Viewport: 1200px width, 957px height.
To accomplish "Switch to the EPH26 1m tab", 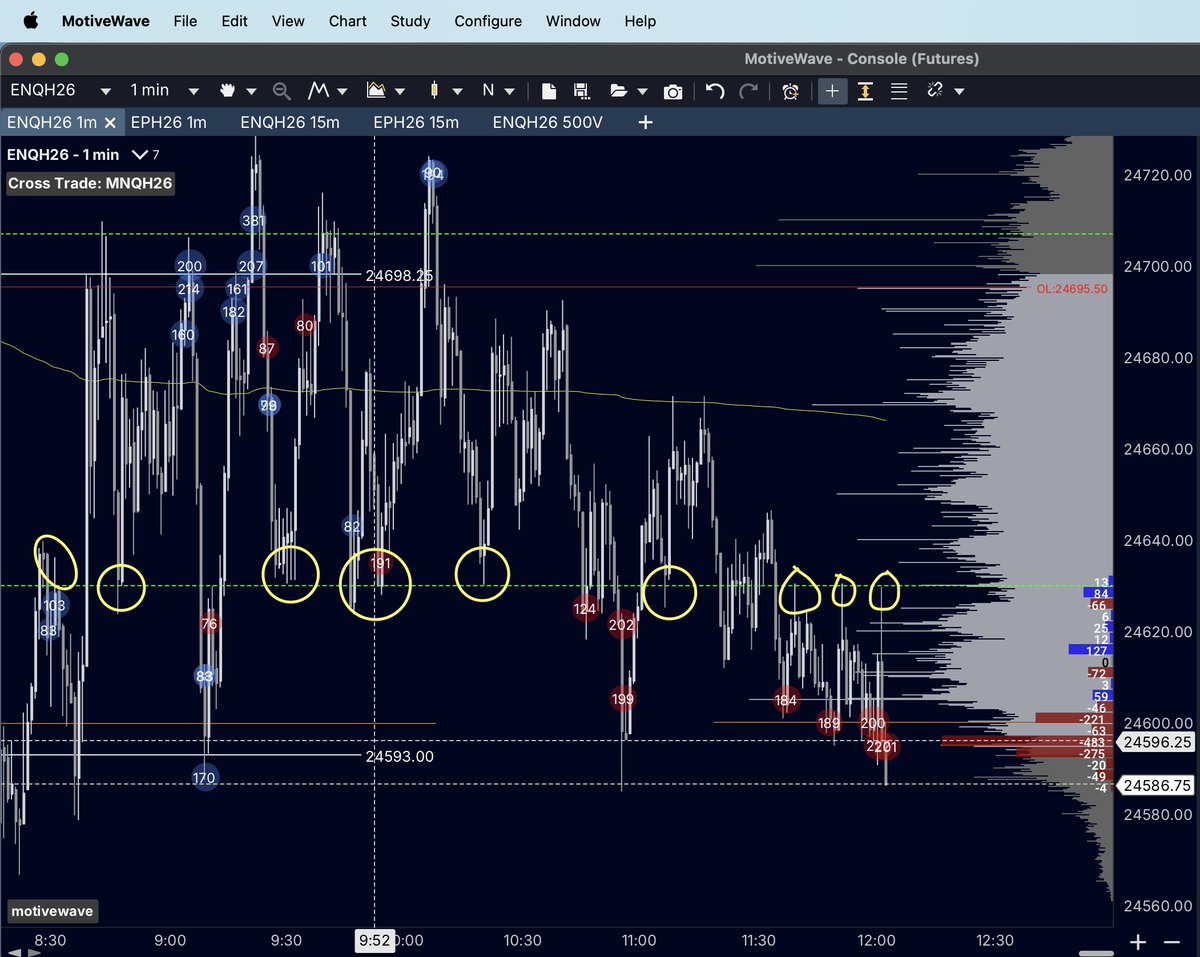I will [x=168, y=122].
